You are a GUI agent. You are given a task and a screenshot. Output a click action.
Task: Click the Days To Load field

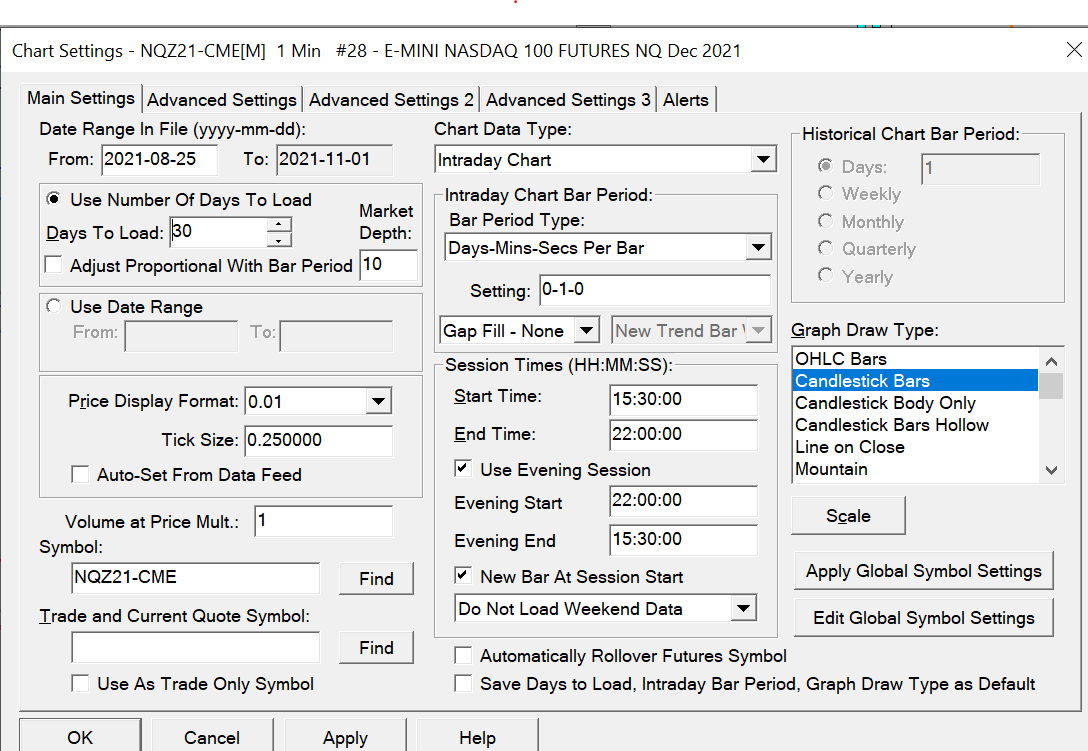point(219,232)
